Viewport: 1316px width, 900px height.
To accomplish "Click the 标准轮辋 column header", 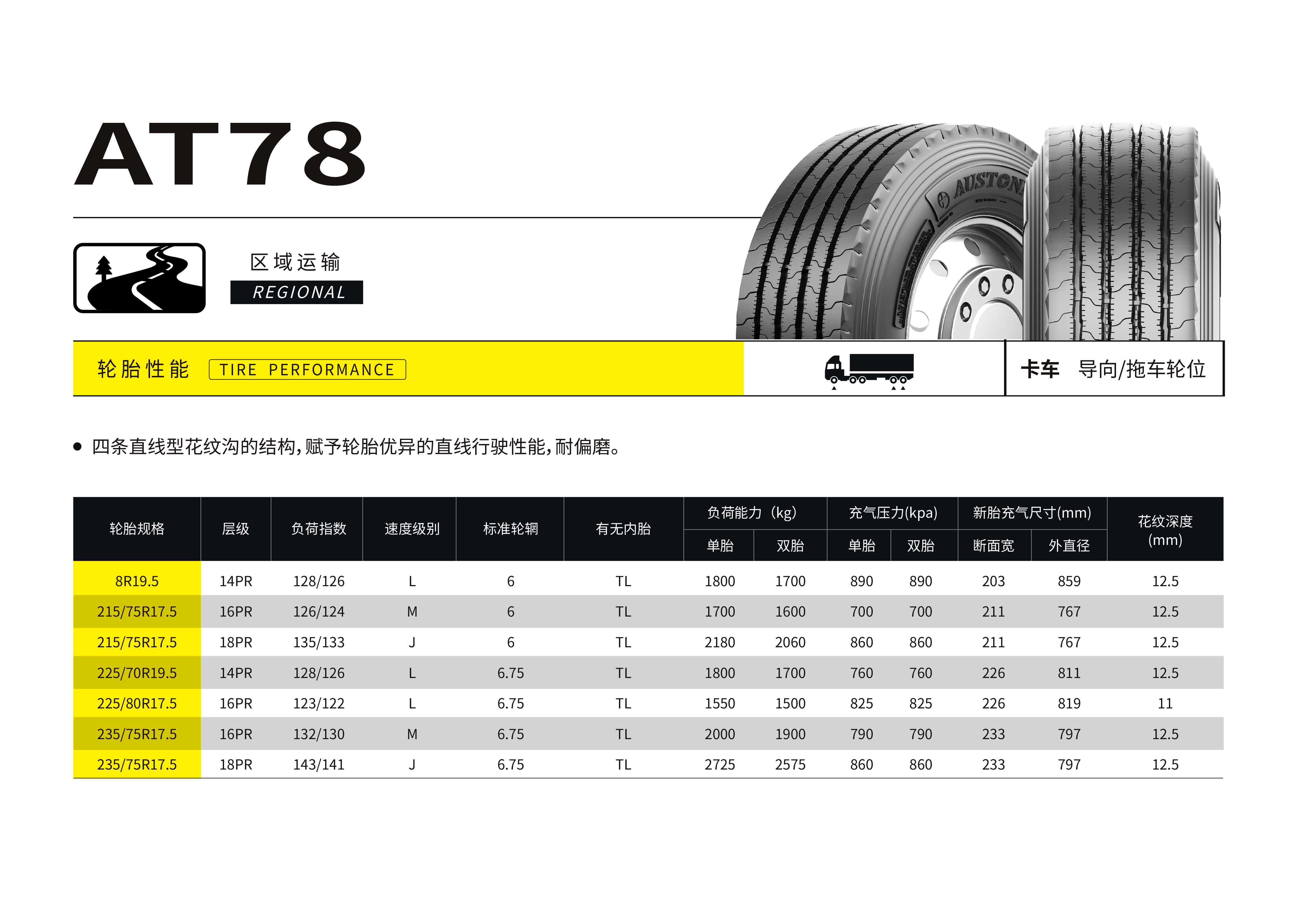I will click(510, 529).
